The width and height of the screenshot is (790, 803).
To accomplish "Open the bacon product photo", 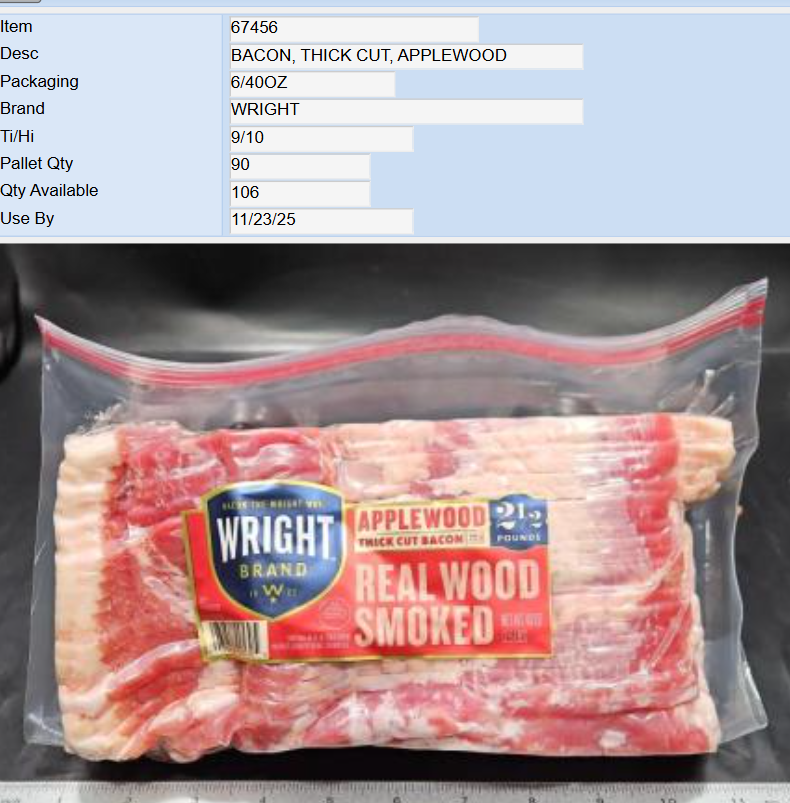I will tap(395, 522).
